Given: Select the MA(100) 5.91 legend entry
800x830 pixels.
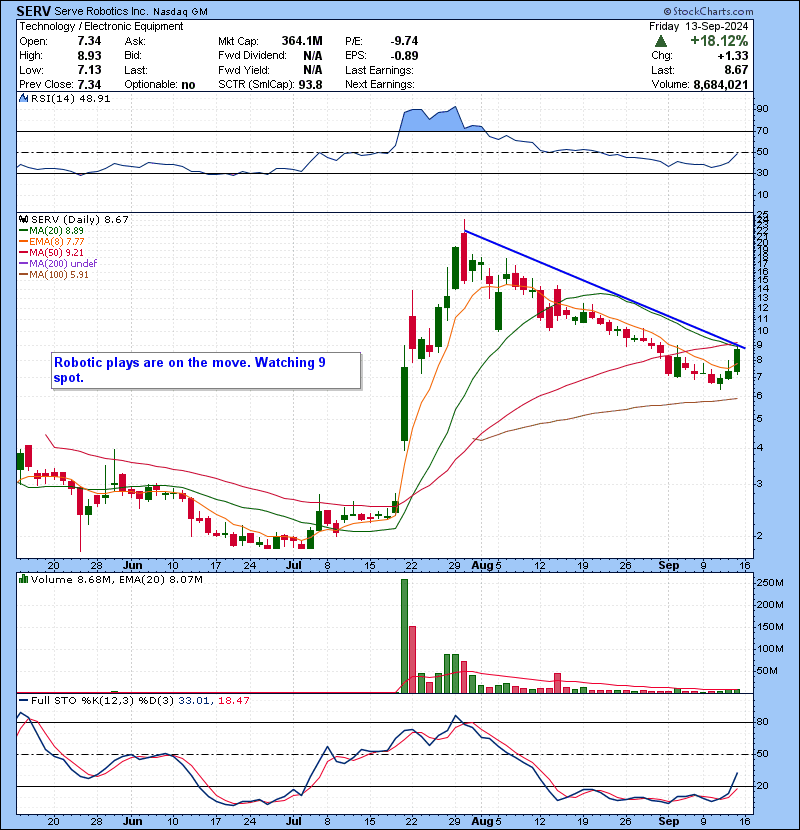Looking at the screenshot, I should click(x=54, y=274).
